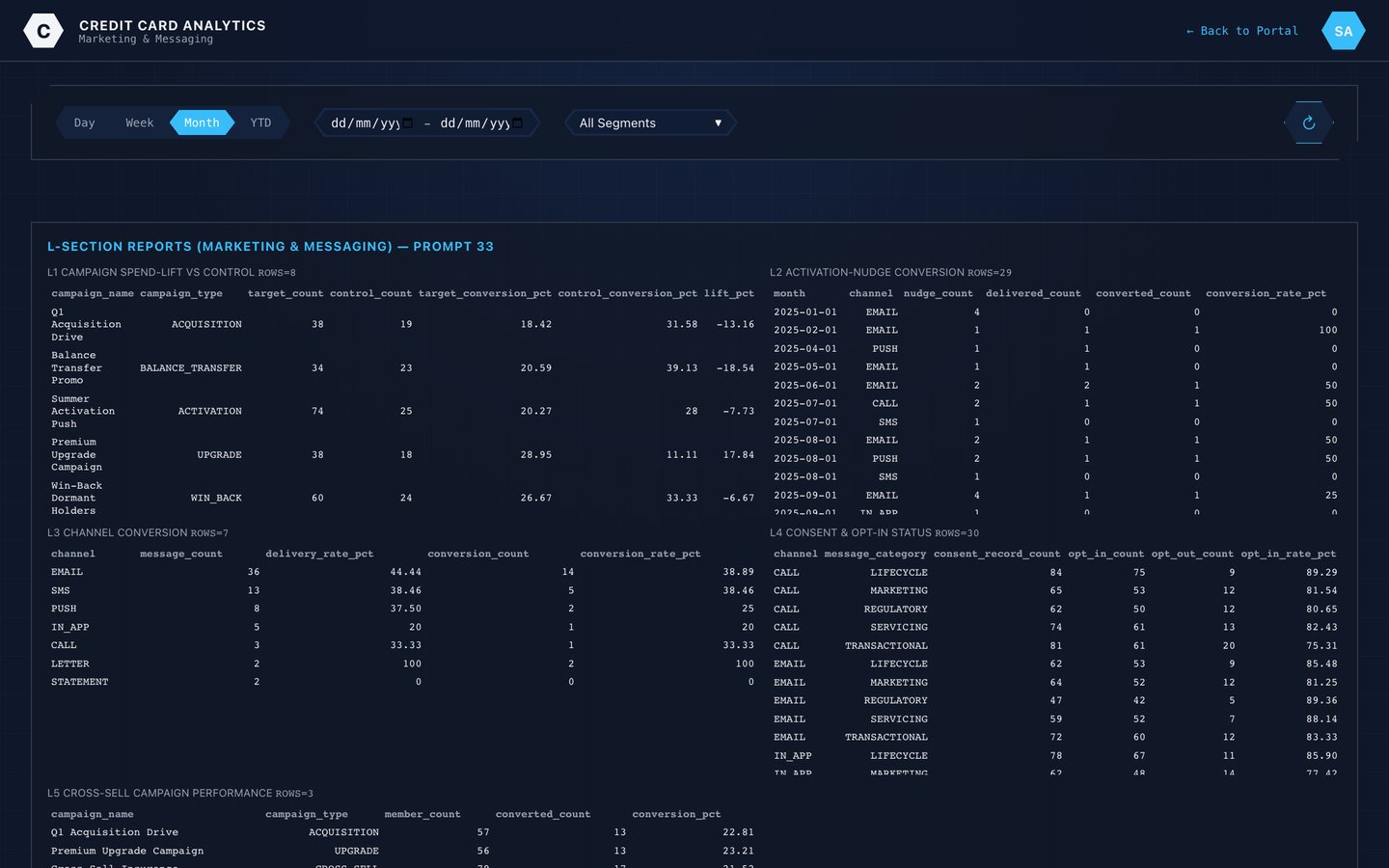The width and height of the screenshot is (1389, 868).
Task: Open the SA user avatar
Action: click(x=1344, y=31)
